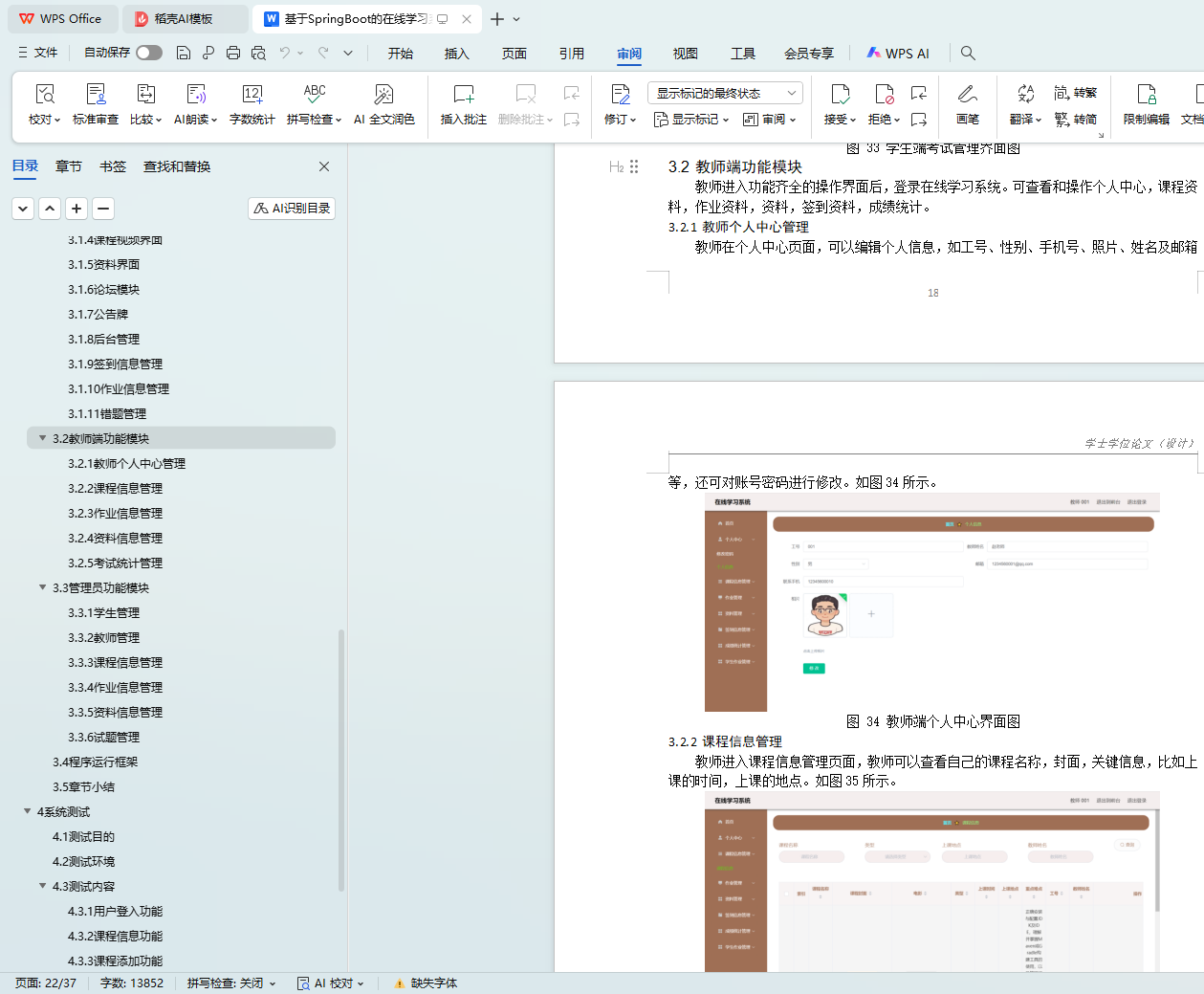Viewport: 1204px width, 994px height.
Task: Open the 显示标记的最终状态 dropdown
Action: pyautogui.click(x=724, y=93)
